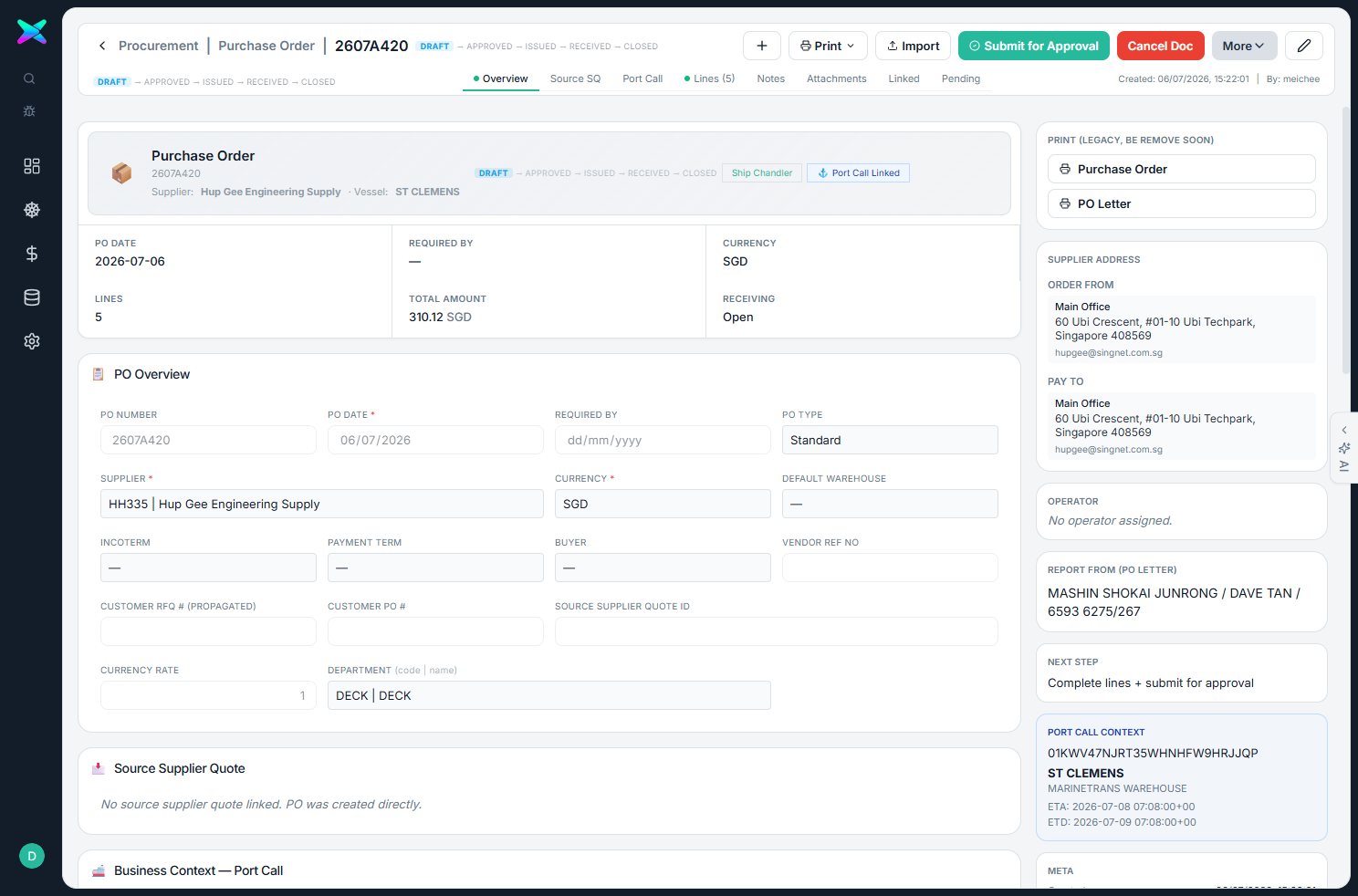
Task: Switch to the Pending tab
Action: pyautogui.click(x=961, y=78)
